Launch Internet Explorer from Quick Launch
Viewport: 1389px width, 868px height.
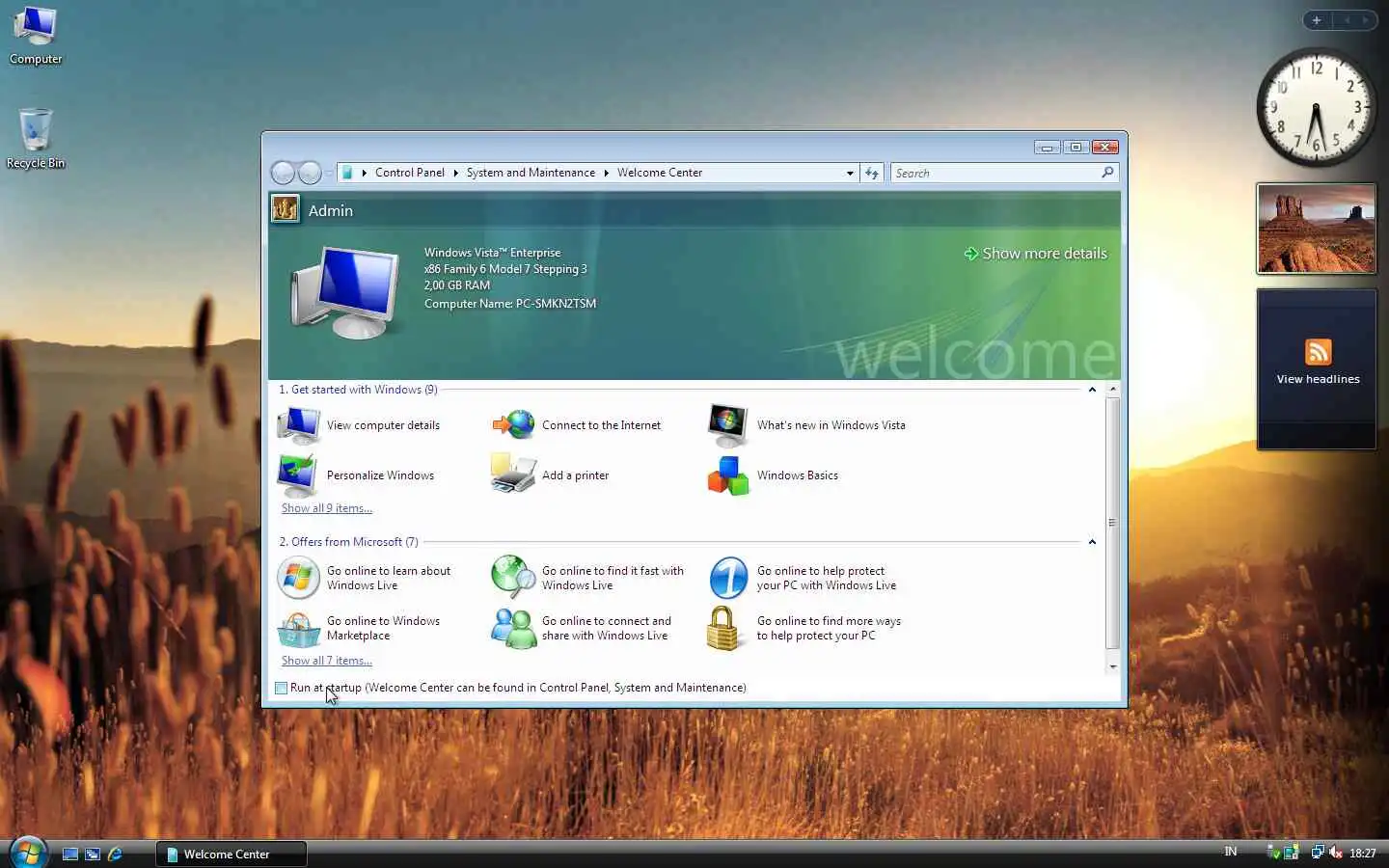pyautogui.click(x=115, y=854)
